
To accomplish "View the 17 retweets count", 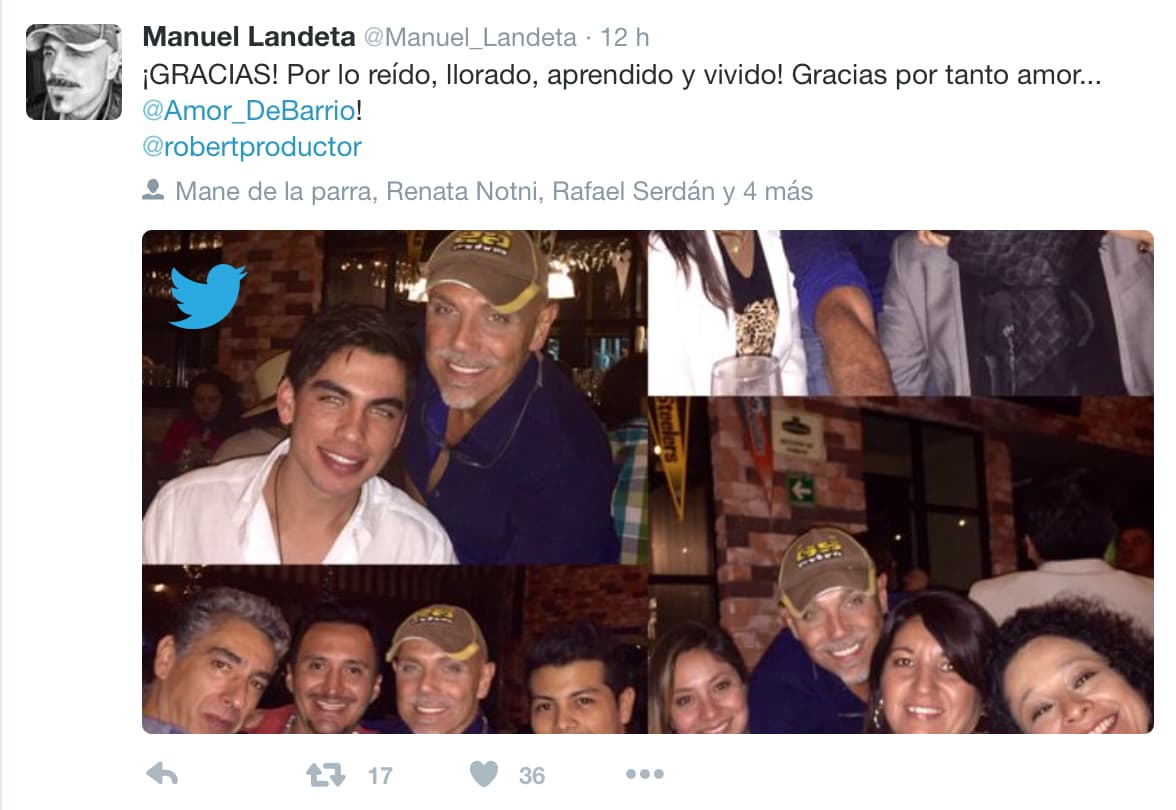I will (x=380, y=776).
